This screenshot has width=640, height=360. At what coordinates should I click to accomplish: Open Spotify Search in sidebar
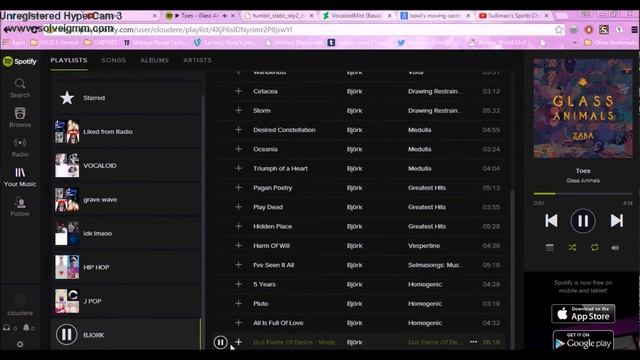[x=20, y=88]
